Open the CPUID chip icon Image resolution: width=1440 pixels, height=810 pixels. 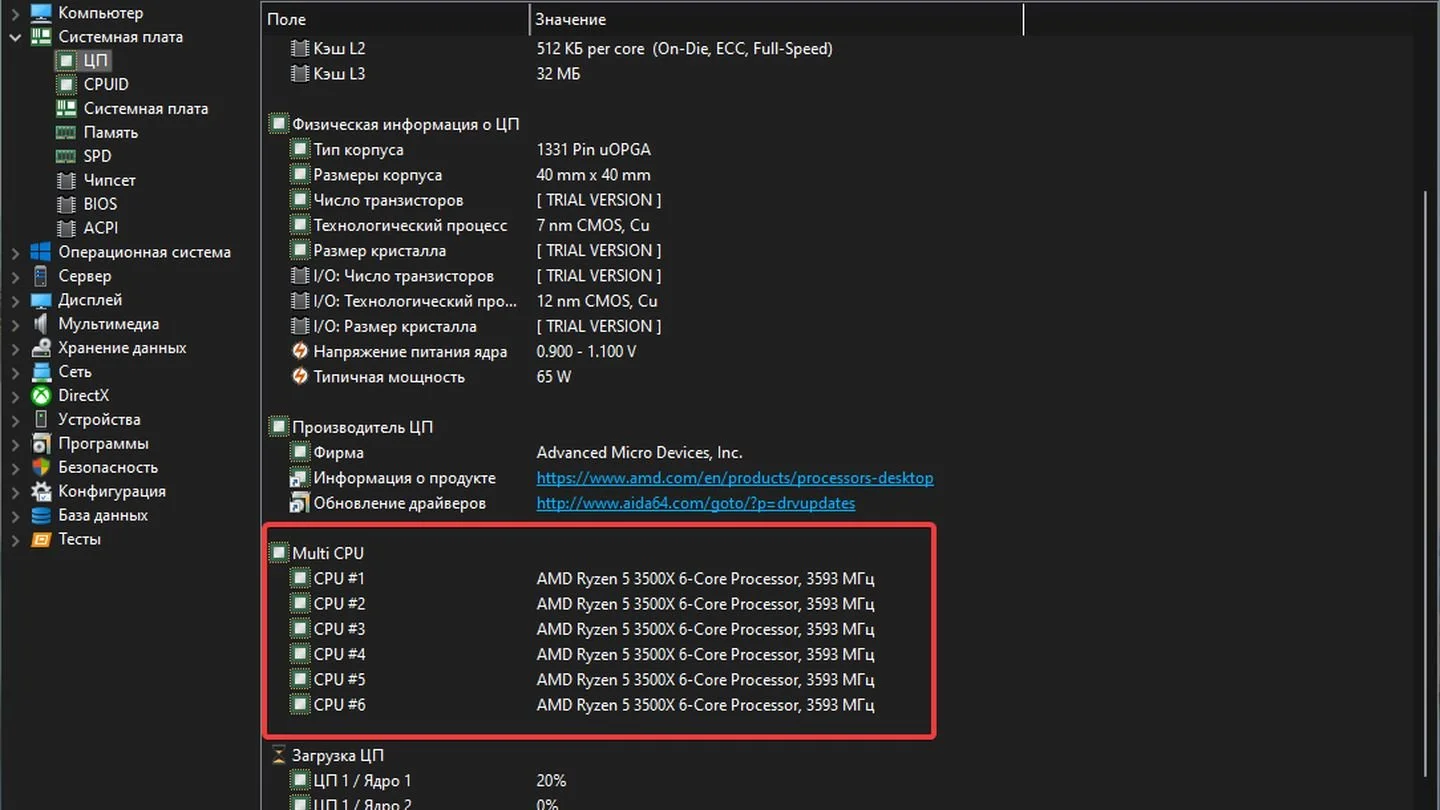click(x=65, y=85)
